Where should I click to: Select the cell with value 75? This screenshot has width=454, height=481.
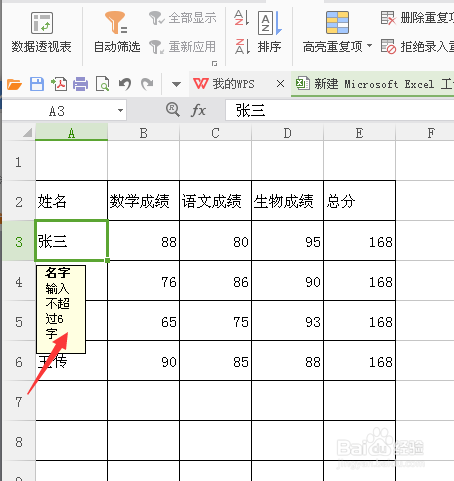(x=215, y=321)
